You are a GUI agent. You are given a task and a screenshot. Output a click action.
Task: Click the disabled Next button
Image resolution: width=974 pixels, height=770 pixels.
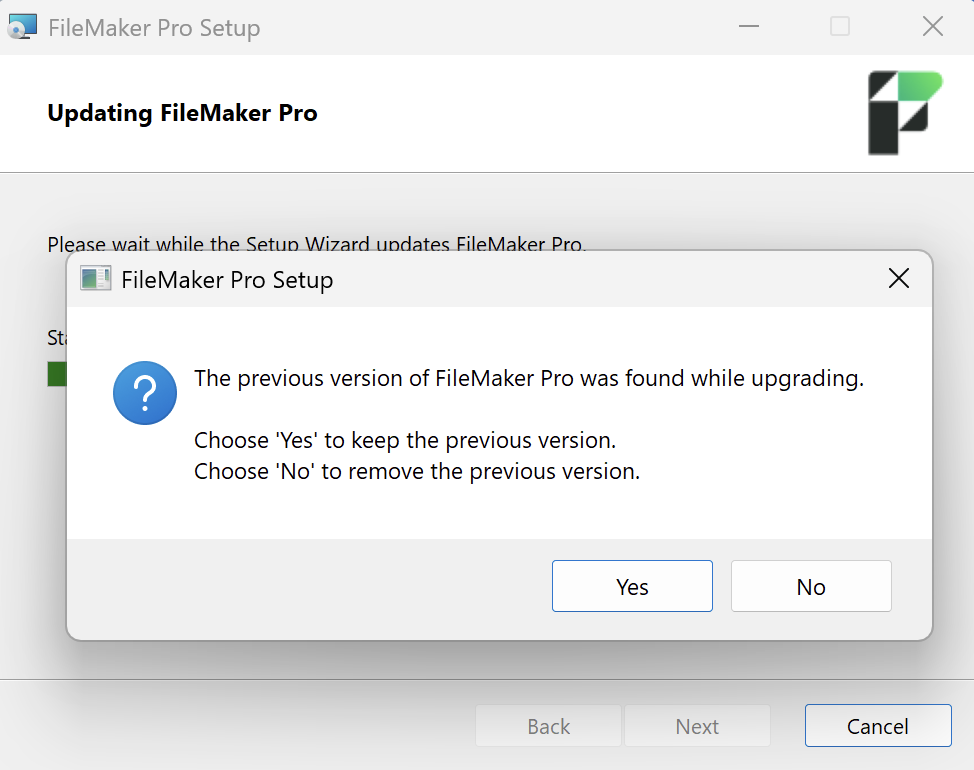(x=697, y=726)
